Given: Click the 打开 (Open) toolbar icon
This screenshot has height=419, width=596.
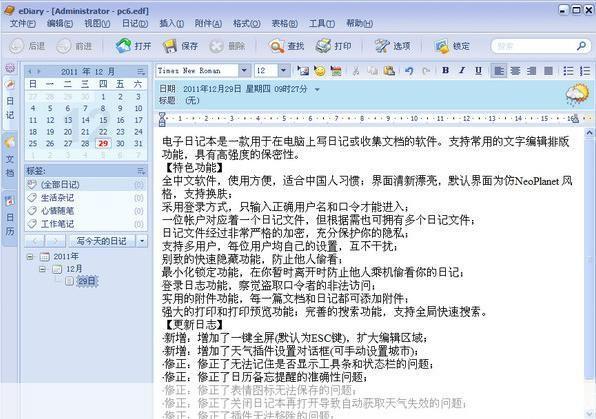Looking at the screenshot, I should click(124, 46).
